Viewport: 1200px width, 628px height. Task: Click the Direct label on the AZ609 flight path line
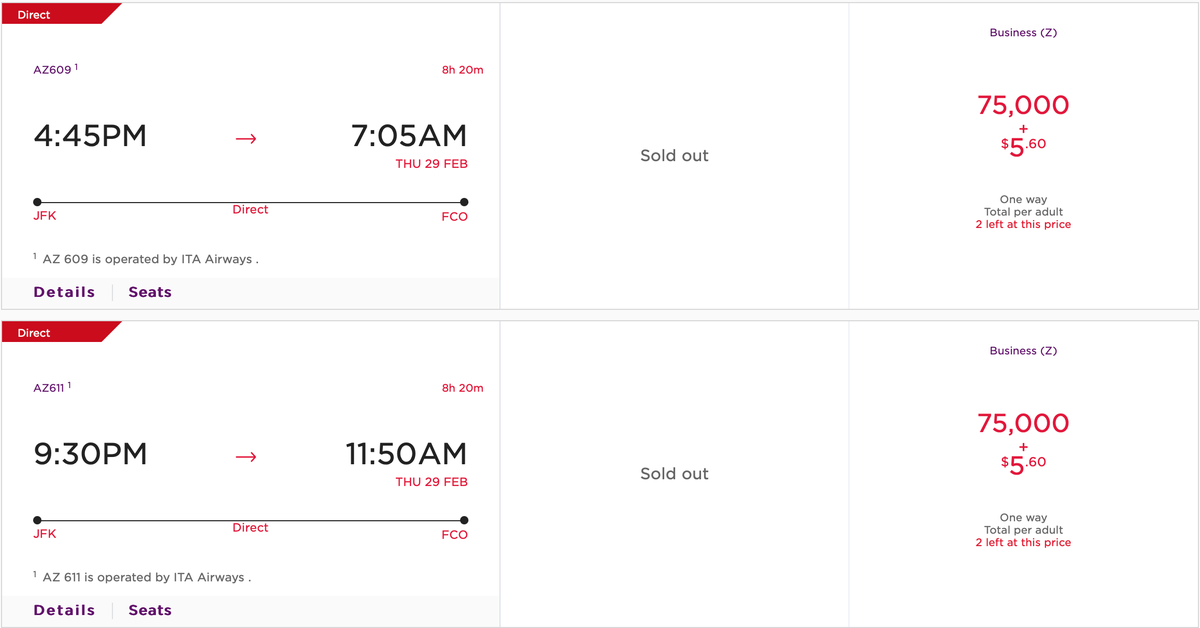click(250, 209)
